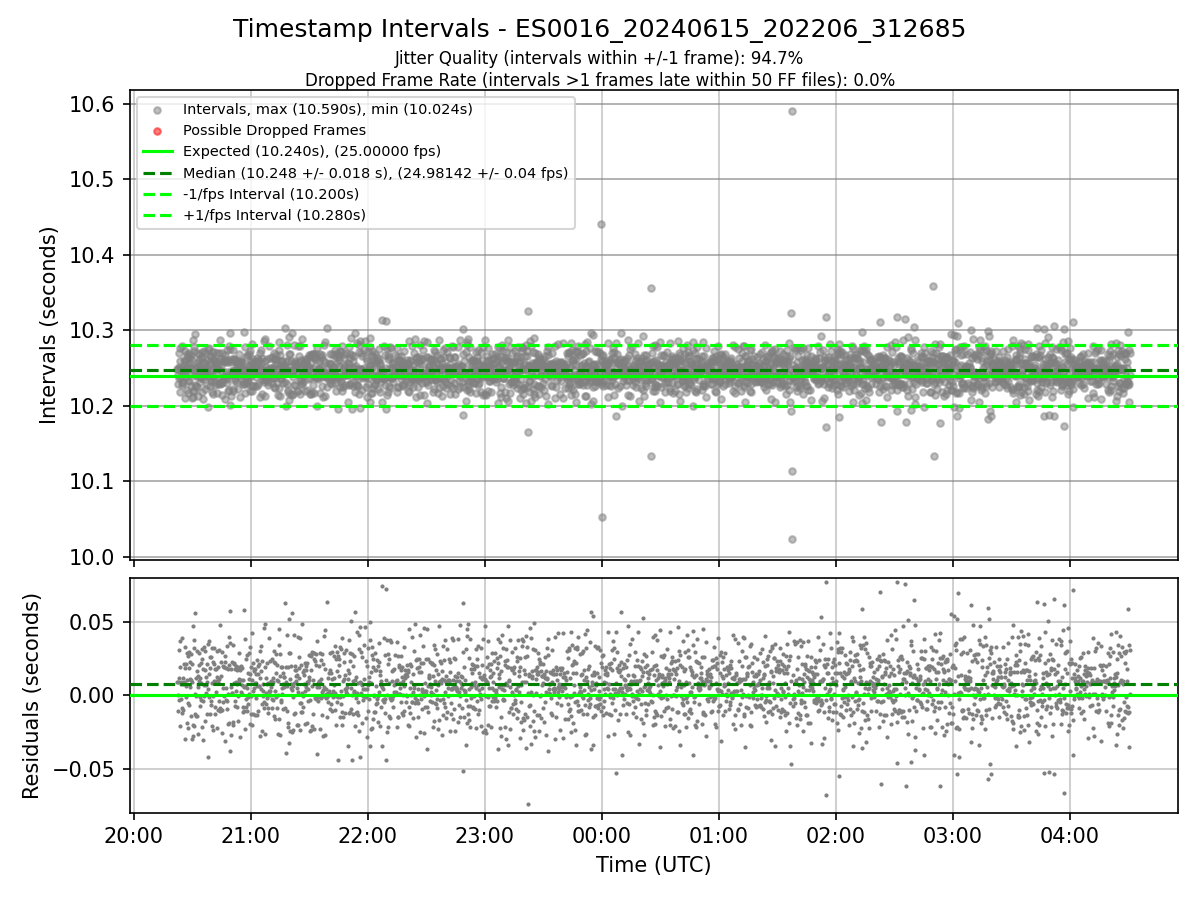Click the '10.1' y-axis tick label
Image resolution: width=1200 pixels, height=900 pixels.
pos(94,482)
